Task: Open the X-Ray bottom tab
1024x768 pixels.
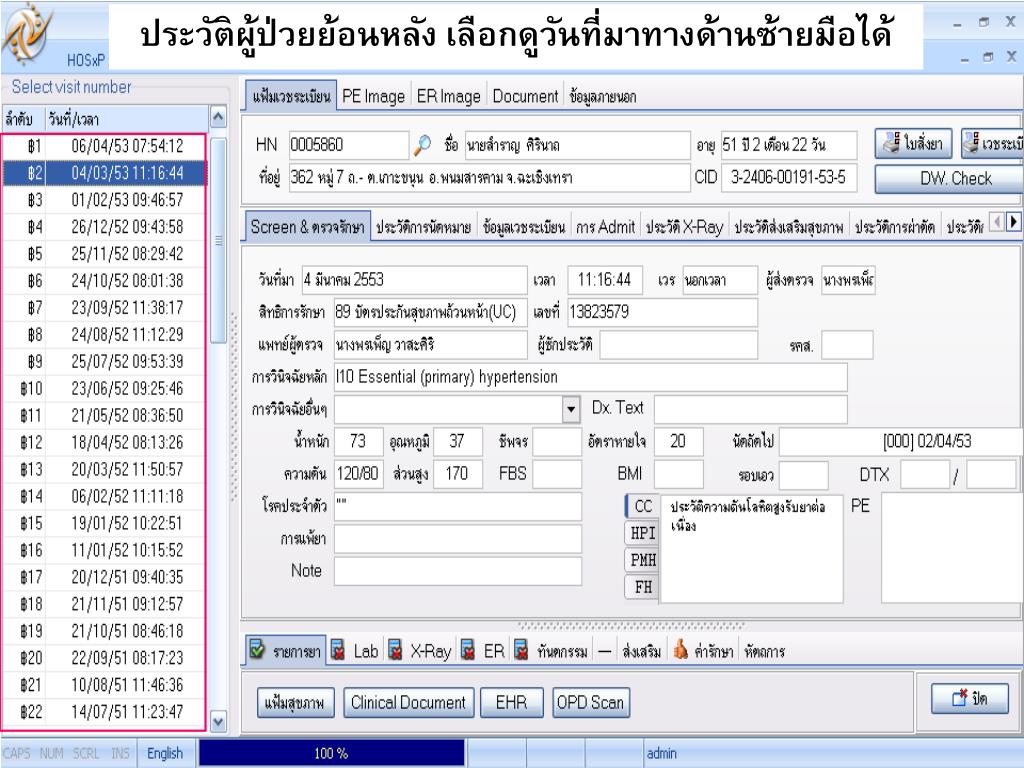Action: click(x=420, y=651)
